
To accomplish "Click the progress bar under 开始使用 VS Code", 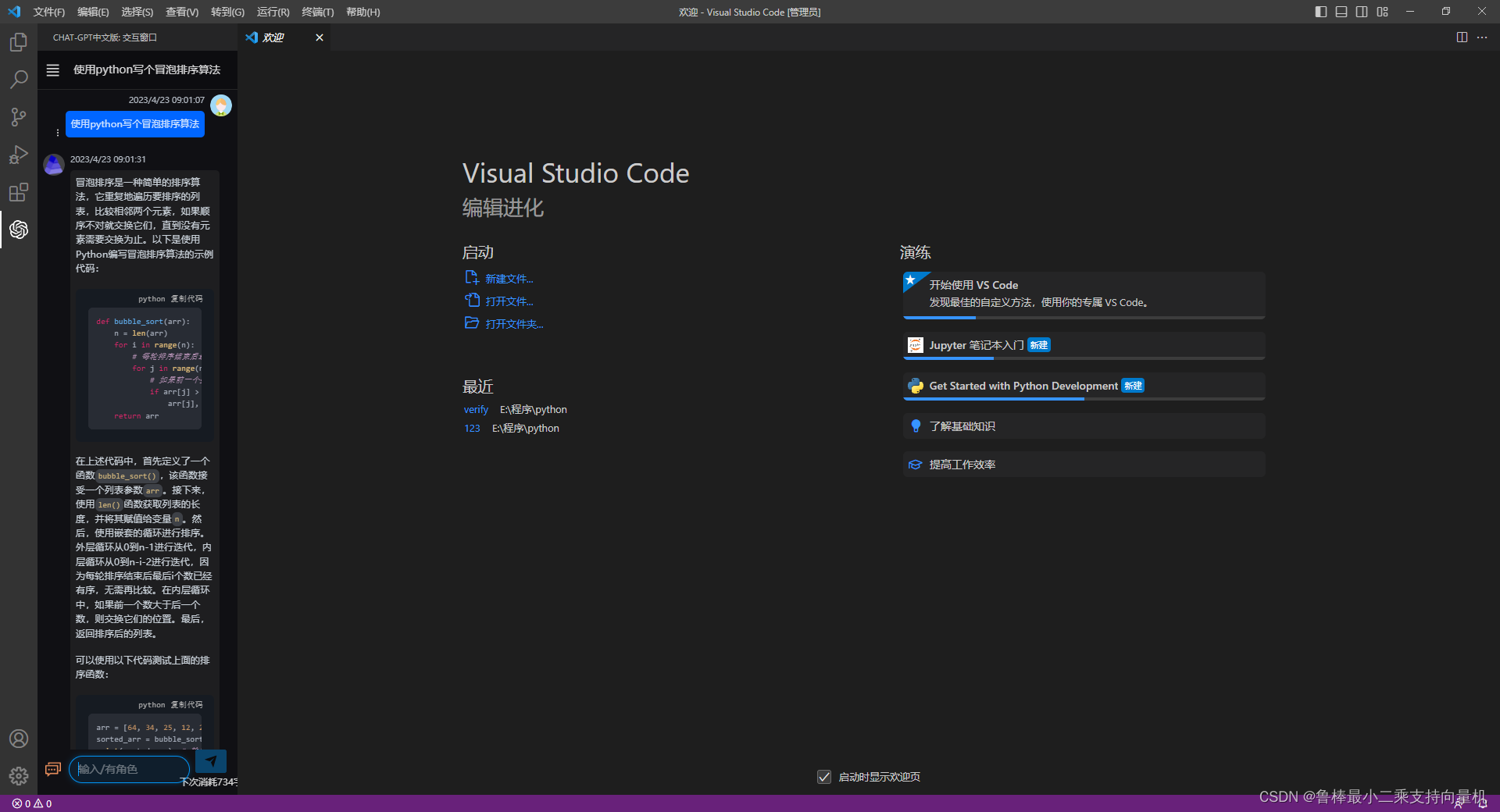I will [1084, 318].
